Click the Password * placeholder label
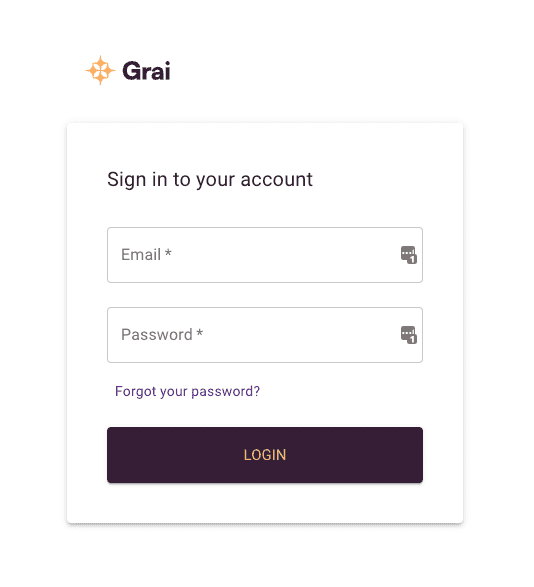 (x=162, y=335)
